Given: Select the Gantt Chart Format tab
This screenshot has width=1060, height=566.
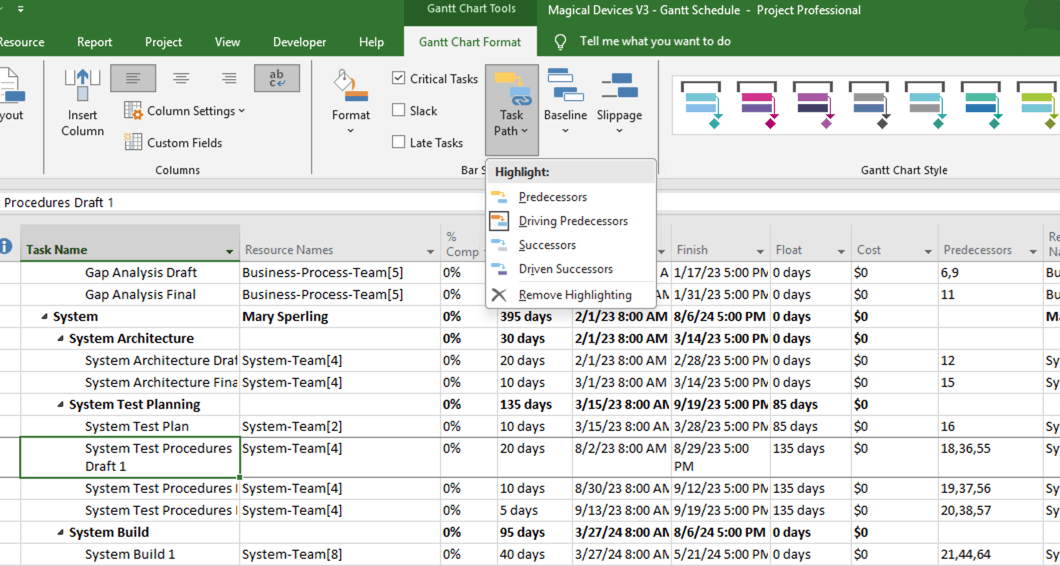Looking at the screenshot, I should pos(470,42).
